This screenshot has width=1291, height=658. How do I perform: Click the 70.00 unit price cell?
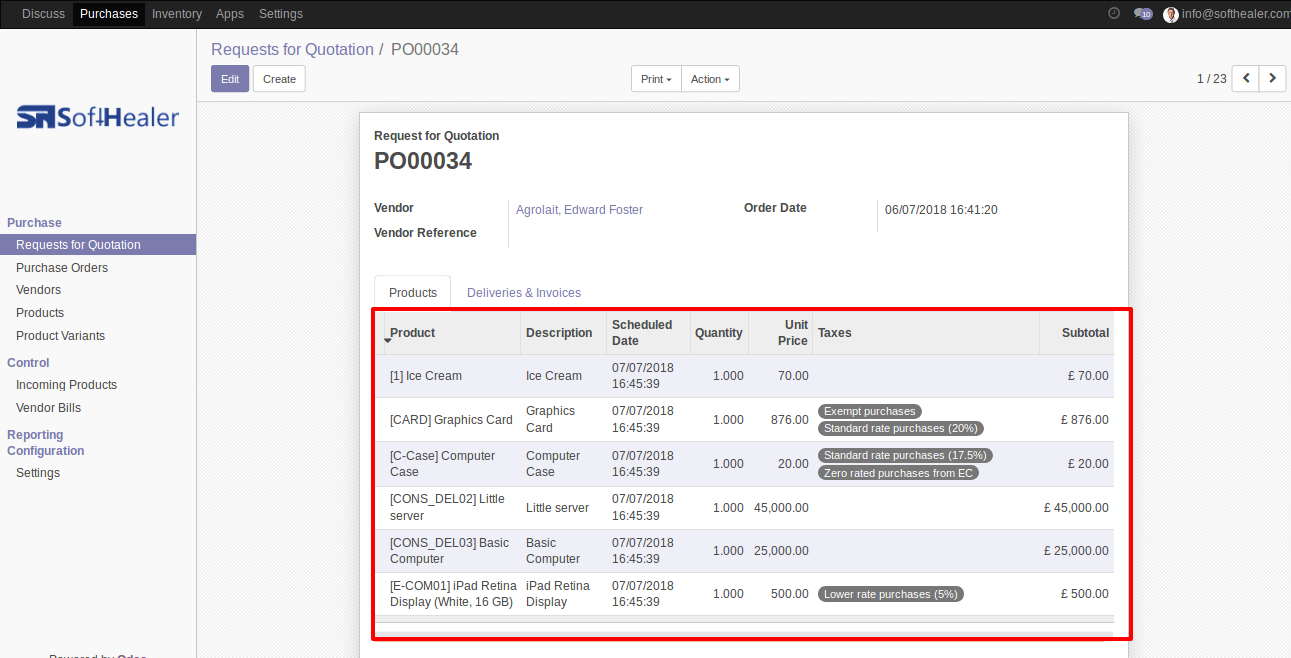point(780,376)
